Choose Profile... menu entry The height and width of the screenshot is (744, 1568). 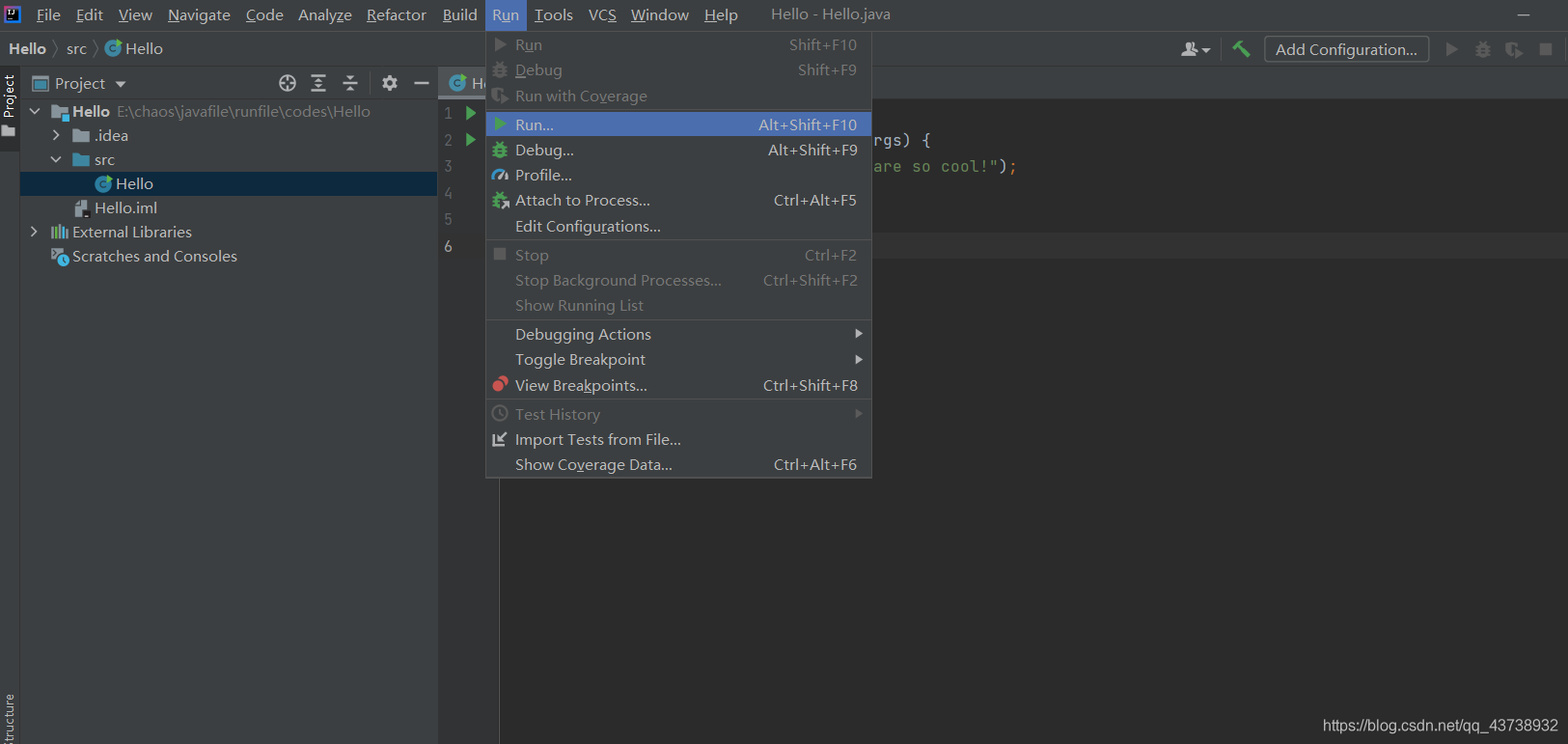678,175
